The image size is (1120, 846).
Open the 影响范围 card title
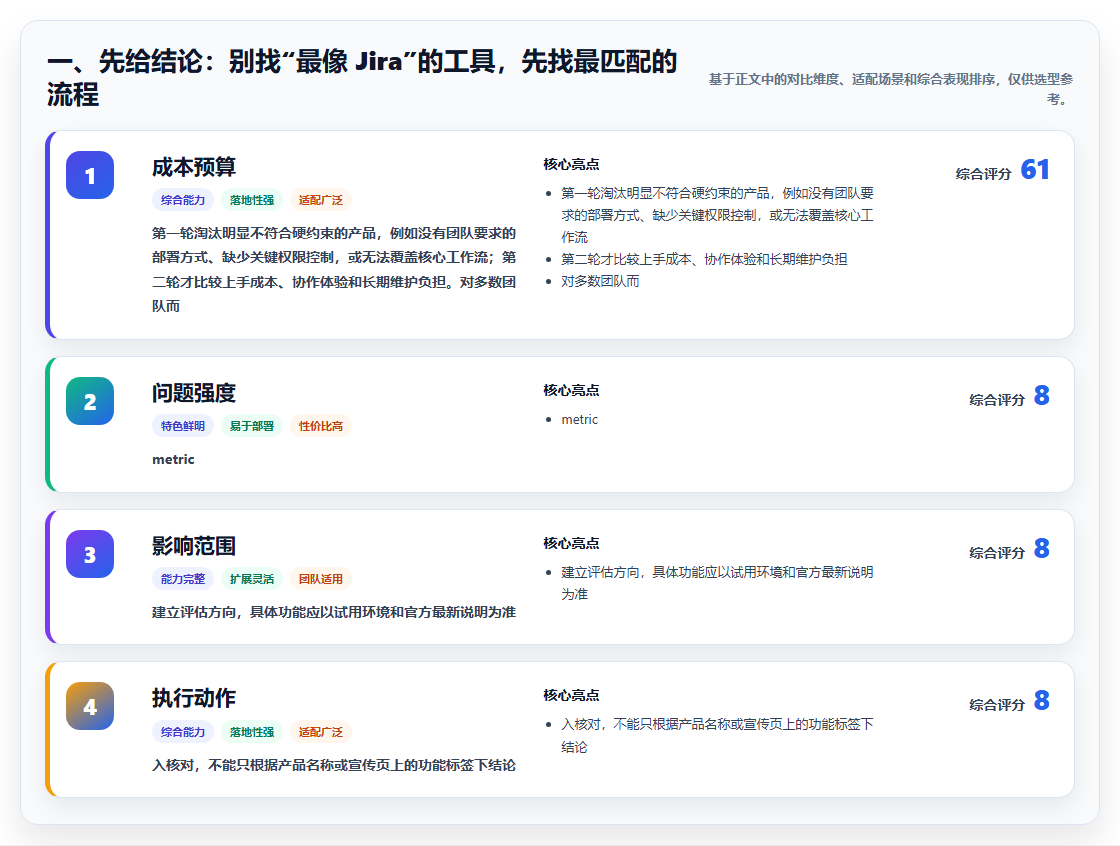tap(194, 546)
